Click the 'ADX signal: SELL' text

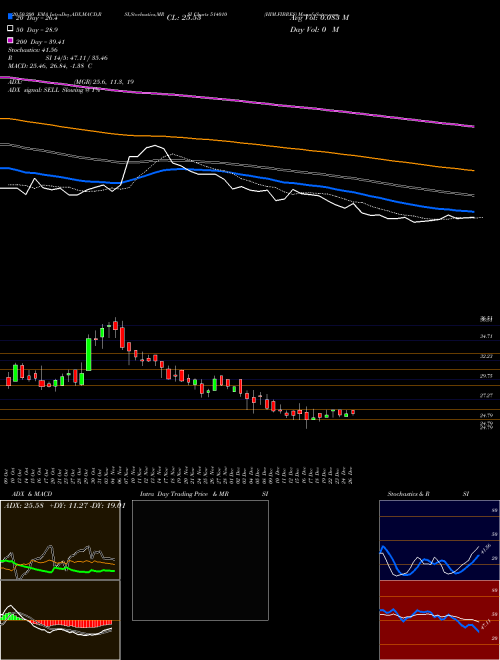[53, 90]
